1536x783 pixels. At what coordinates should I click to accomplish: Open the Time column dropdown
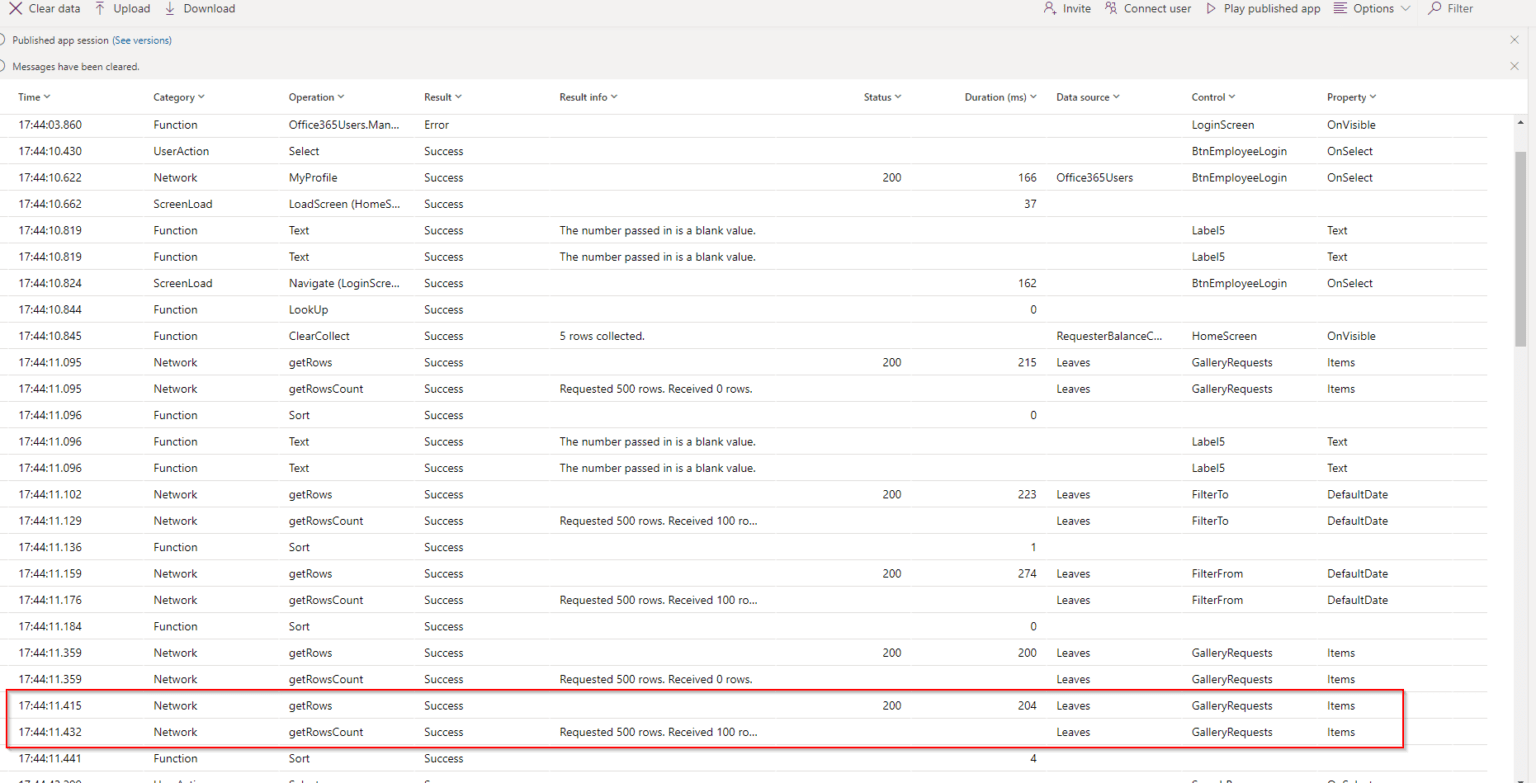pyautogui.click(x=47, y=97)
